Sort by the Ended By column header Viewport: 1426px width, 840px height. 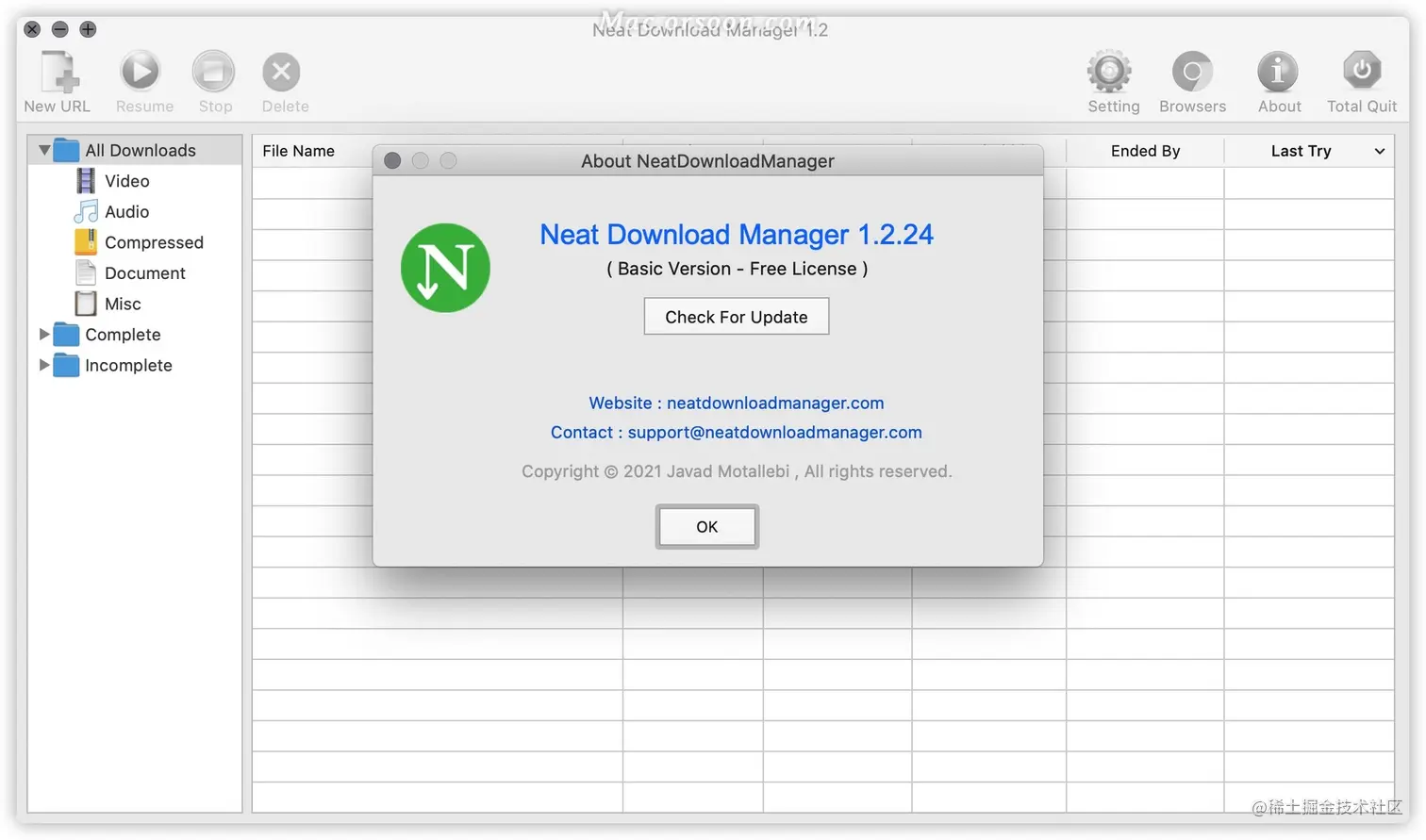click(x=1145, y=151)
